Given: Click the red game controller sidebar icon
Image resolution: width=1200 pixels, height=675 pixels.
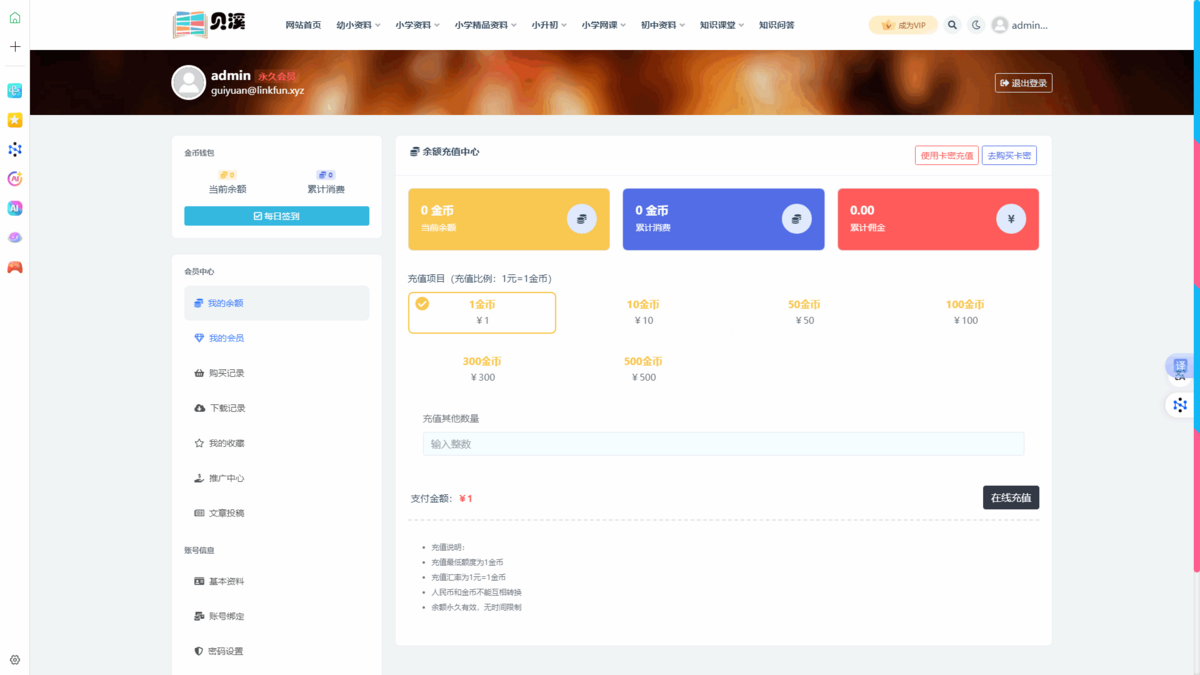Looking at the screenshot, I should (15, 267).
